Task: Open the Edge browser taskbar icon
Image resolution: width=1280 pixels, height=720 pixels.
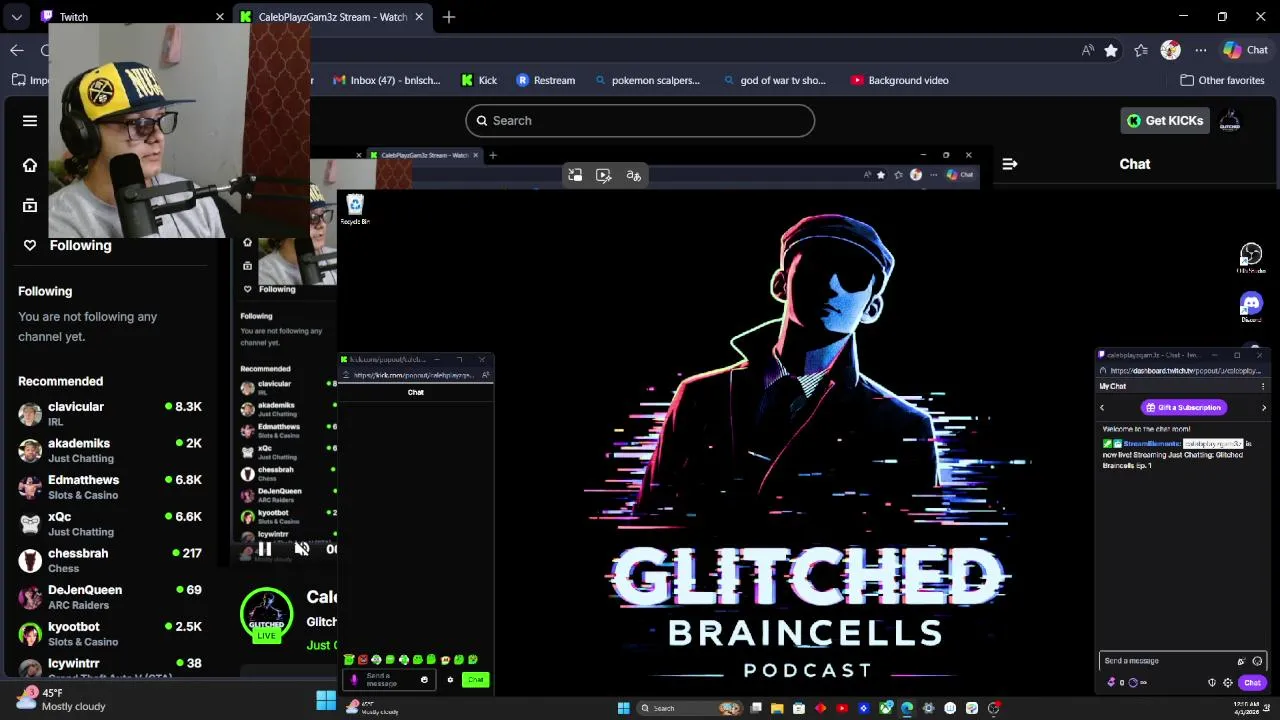Action: pos(907,708)
